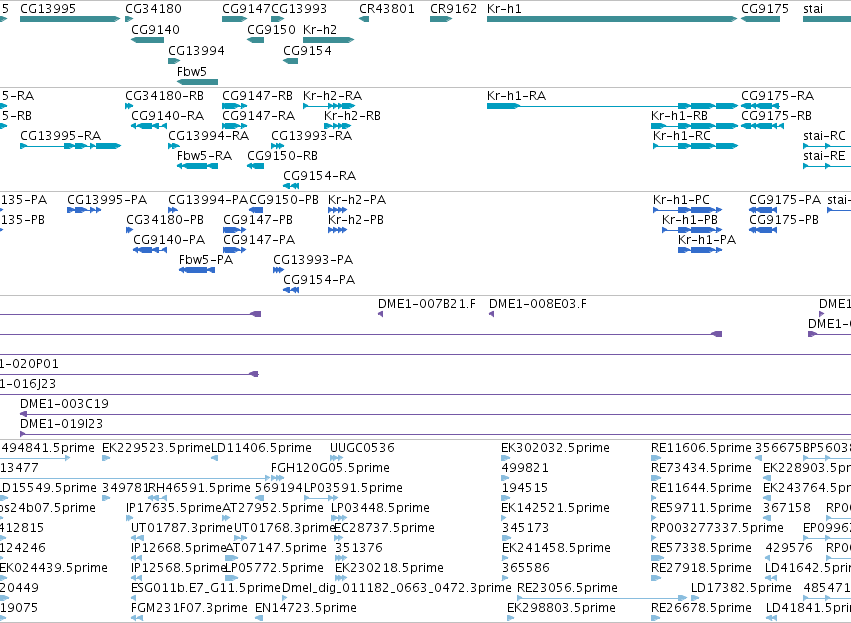
Task: Click the FGH120G05.5prime EST label
Action: pos(331,468)
